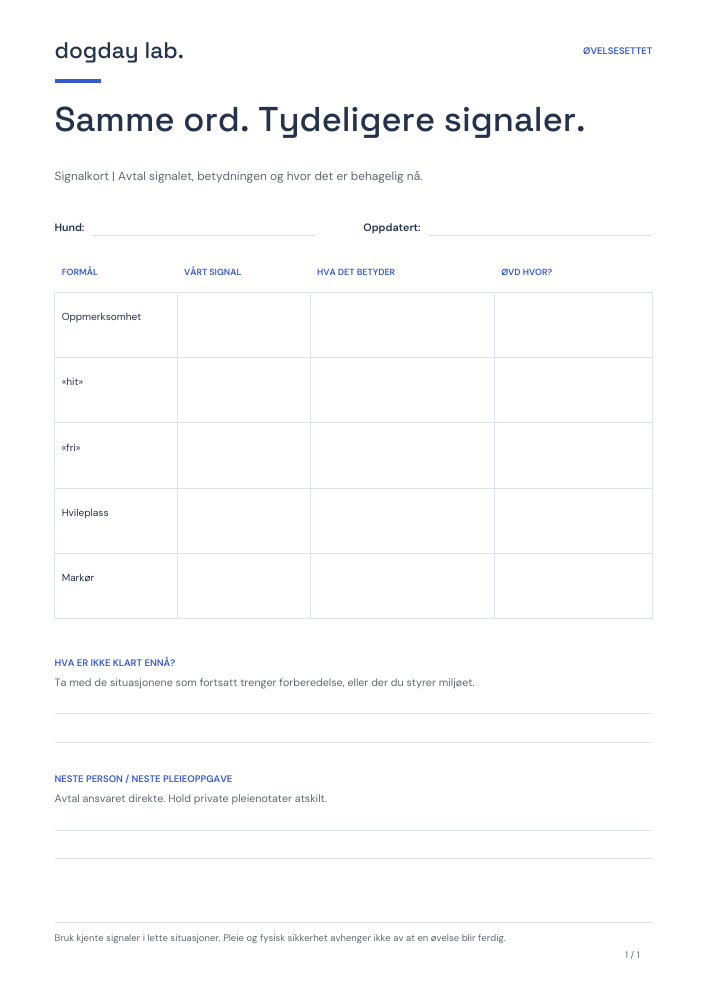
Task: Click the Vårt signal cell for Hvileplass
Action: 244,521
